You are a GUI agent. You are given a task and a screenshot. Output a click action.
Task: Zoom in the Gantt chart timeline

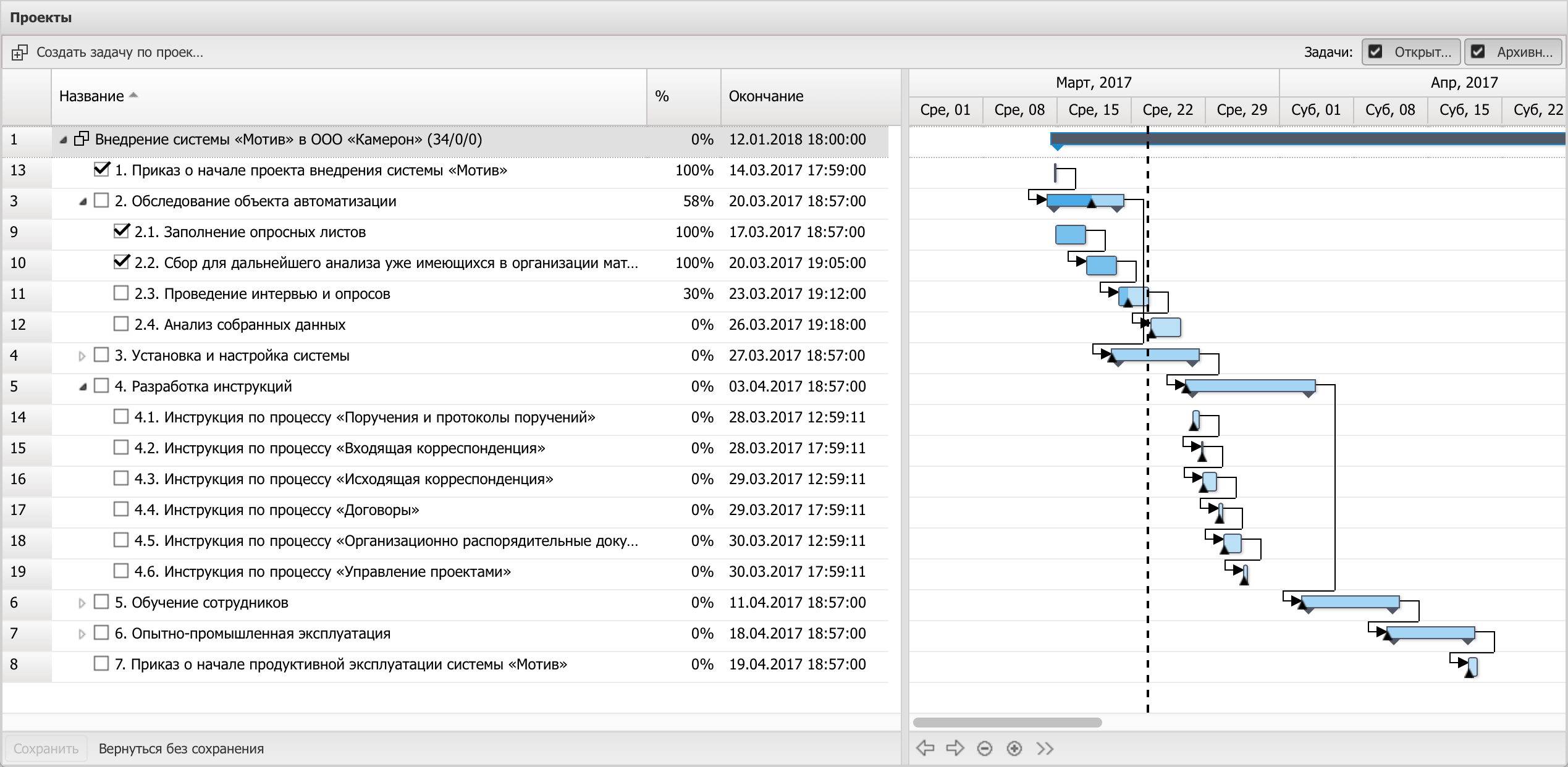[1014, 748]
